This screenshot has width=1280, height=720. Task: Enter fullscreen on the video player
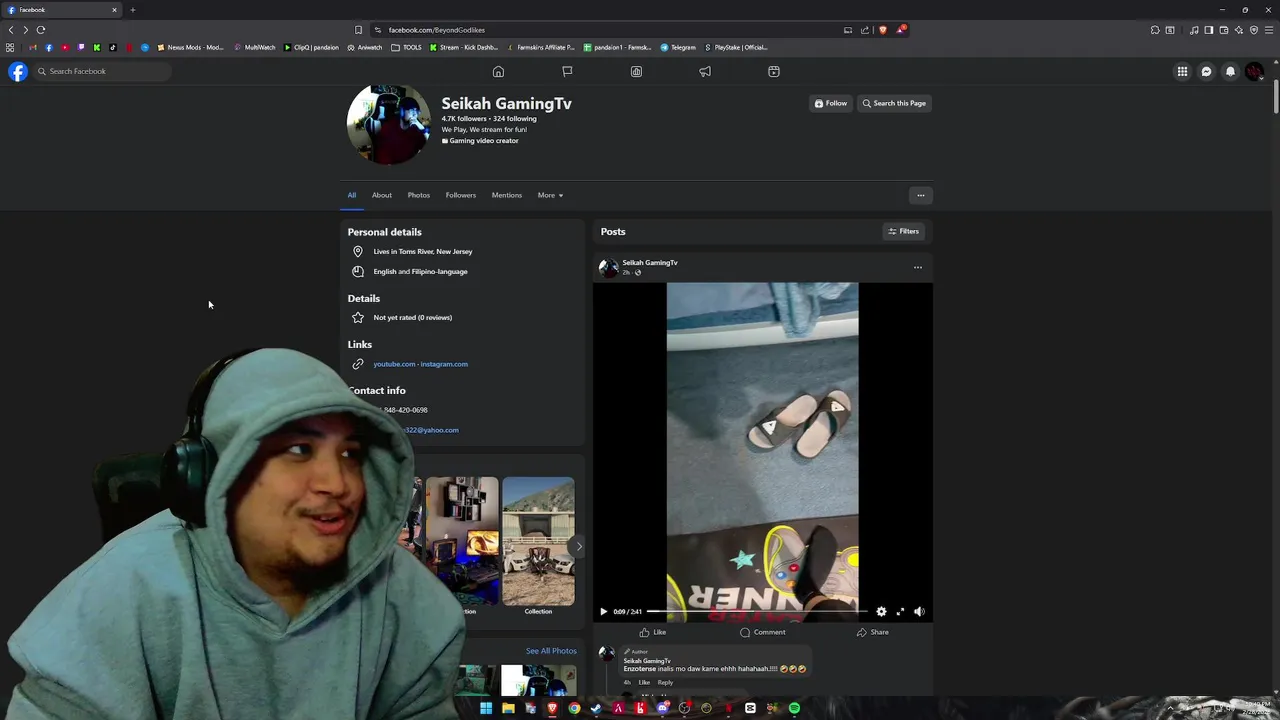900,611
